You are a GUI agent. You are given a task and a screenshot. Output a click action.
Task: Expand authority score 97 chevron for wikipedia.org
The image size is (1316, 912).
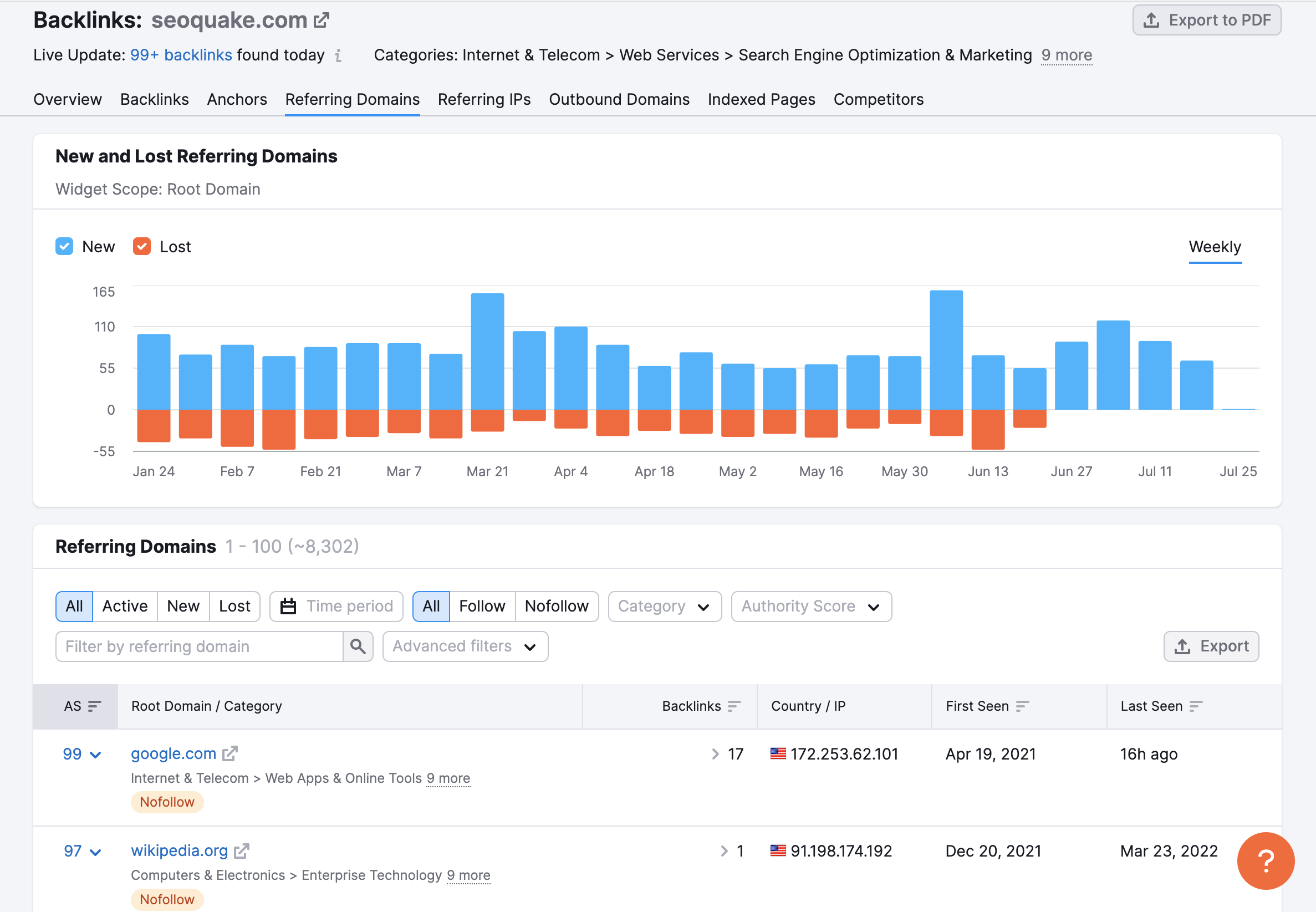click(96, 852)
